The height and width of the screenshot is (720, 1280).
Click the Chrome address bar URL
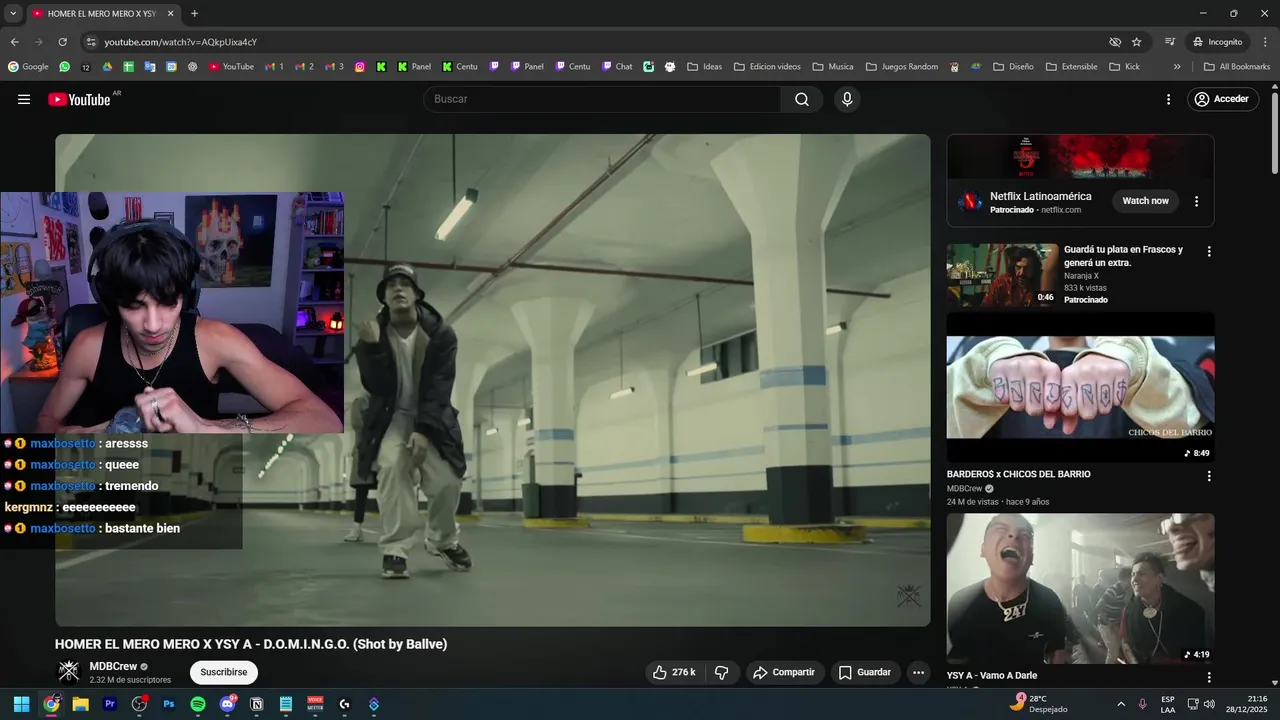181,42
